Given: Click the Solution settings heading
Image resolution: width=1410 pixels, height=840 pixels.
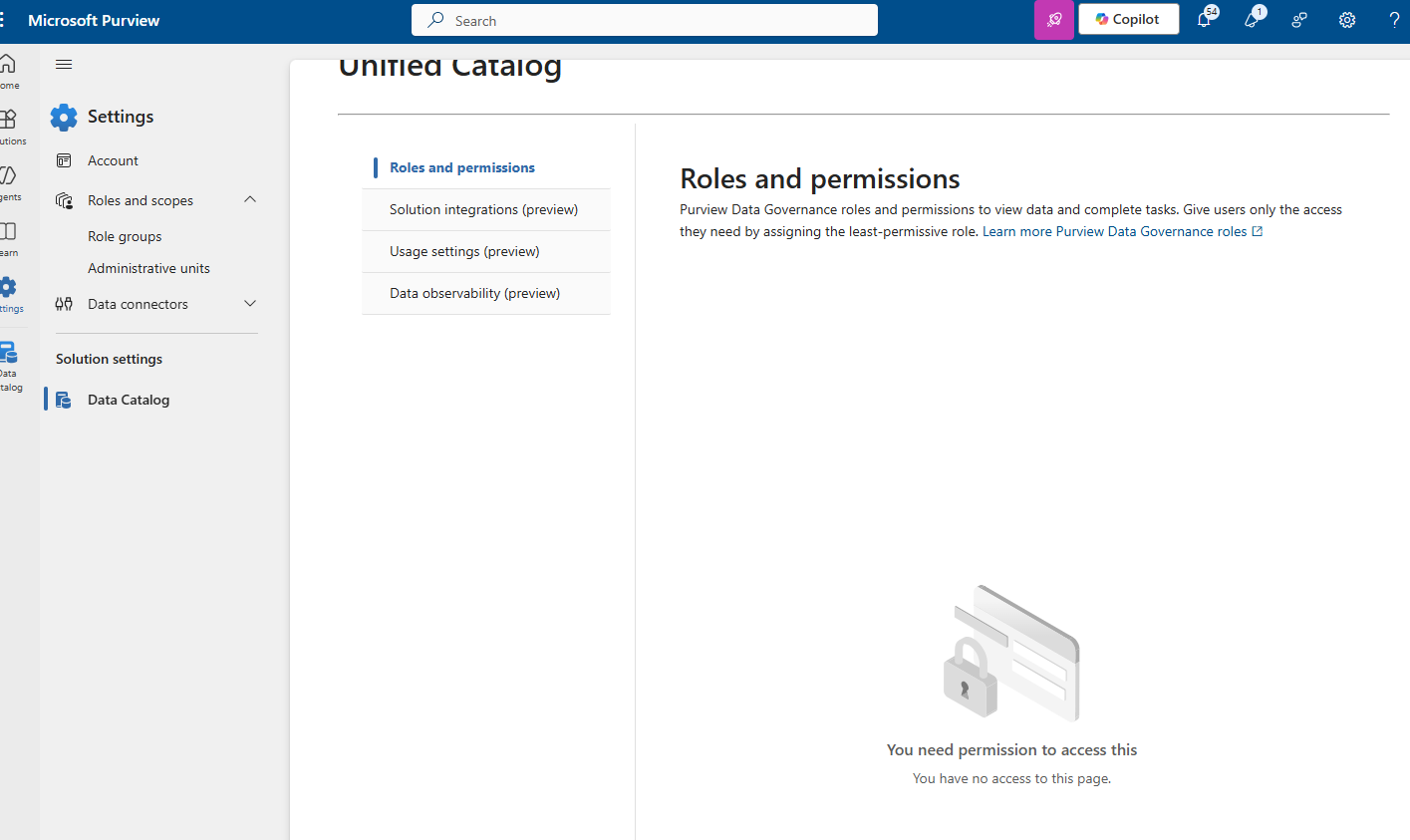Looking at the screenshot, I should (109, 359).
